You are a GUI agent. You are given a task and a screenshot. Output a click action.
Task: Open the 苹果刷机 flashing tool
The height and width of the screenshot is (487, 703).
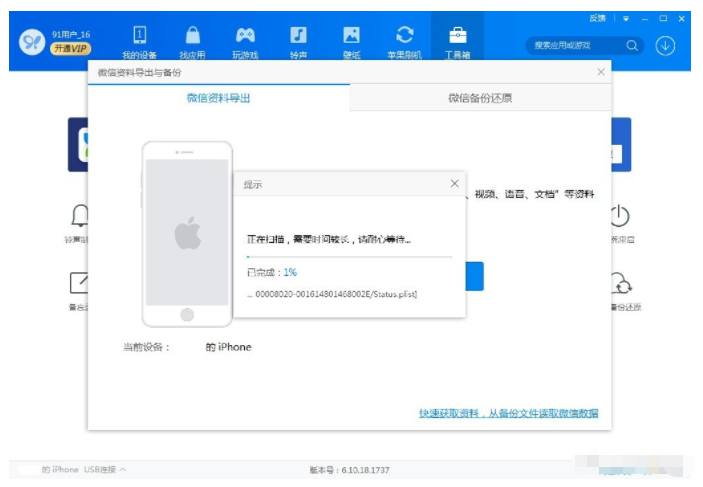click(404, 40)
